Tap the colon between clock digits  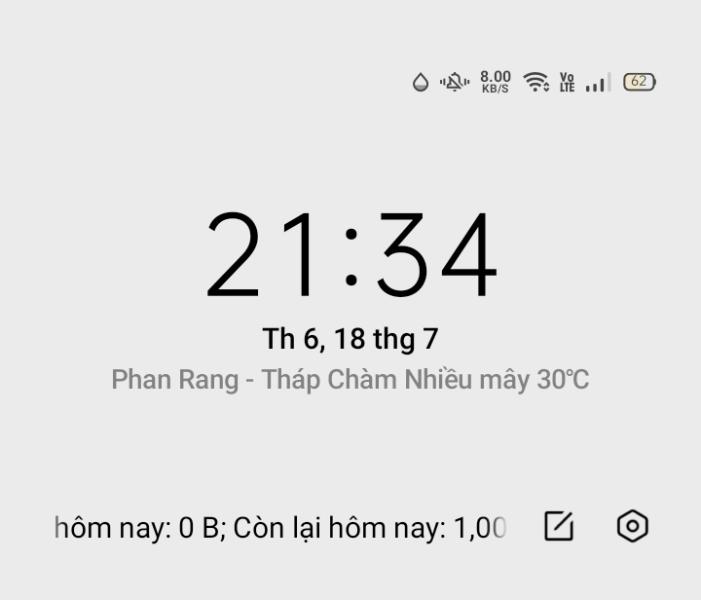point(351,257)
